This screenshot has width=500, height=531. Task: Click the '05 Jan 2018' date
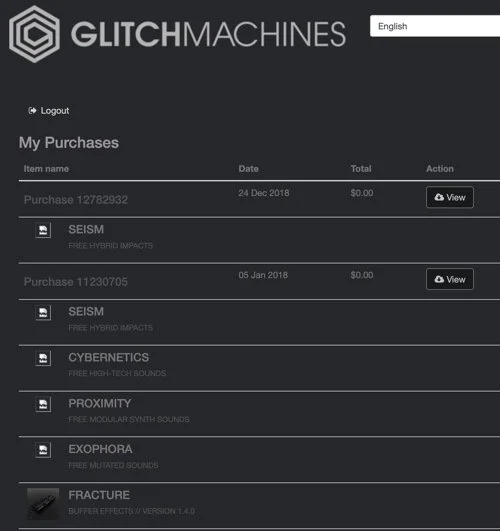click(263, 275)
